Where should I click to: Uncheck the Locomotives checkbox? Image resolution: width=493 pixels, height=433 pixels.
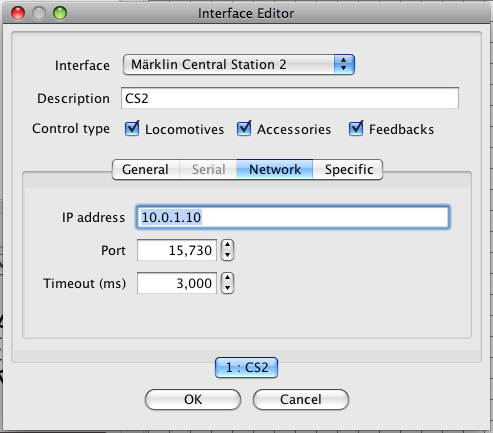[x=132, y=129]
